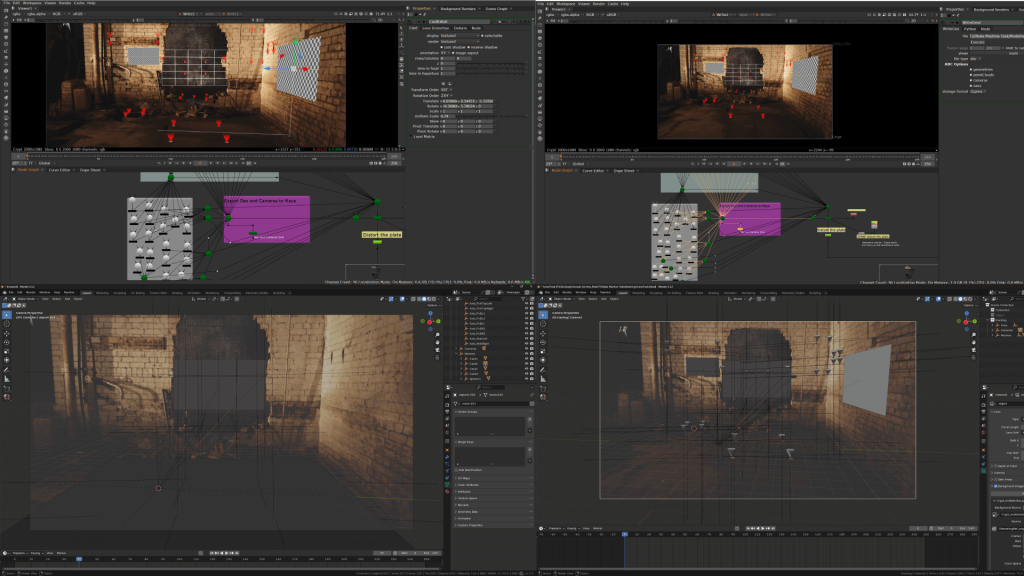Toggle the Add Rest Position checkbox
The width and height of the screenshot is (1024, 576).
pyautogui.click(x=456, y=470)
